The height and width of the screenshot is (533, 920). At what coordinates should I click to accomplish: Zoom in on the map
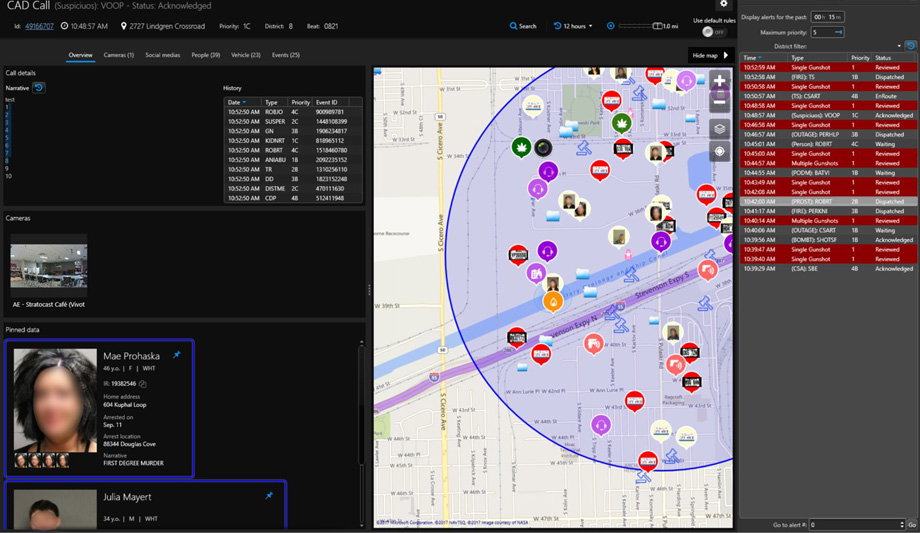coord(719,81)
